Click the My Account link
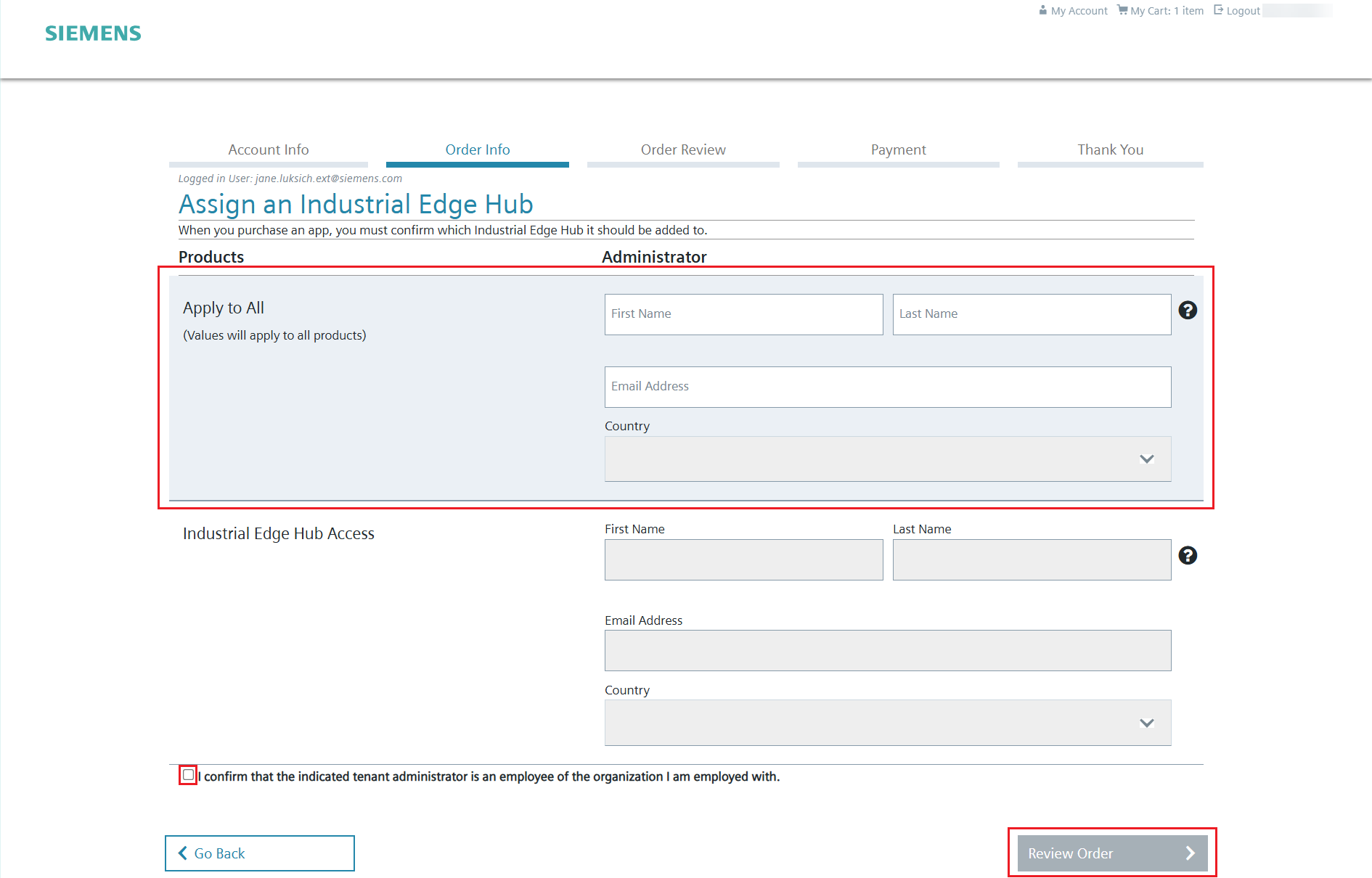The image size is (1372, 878). (x=1078, y=10)
